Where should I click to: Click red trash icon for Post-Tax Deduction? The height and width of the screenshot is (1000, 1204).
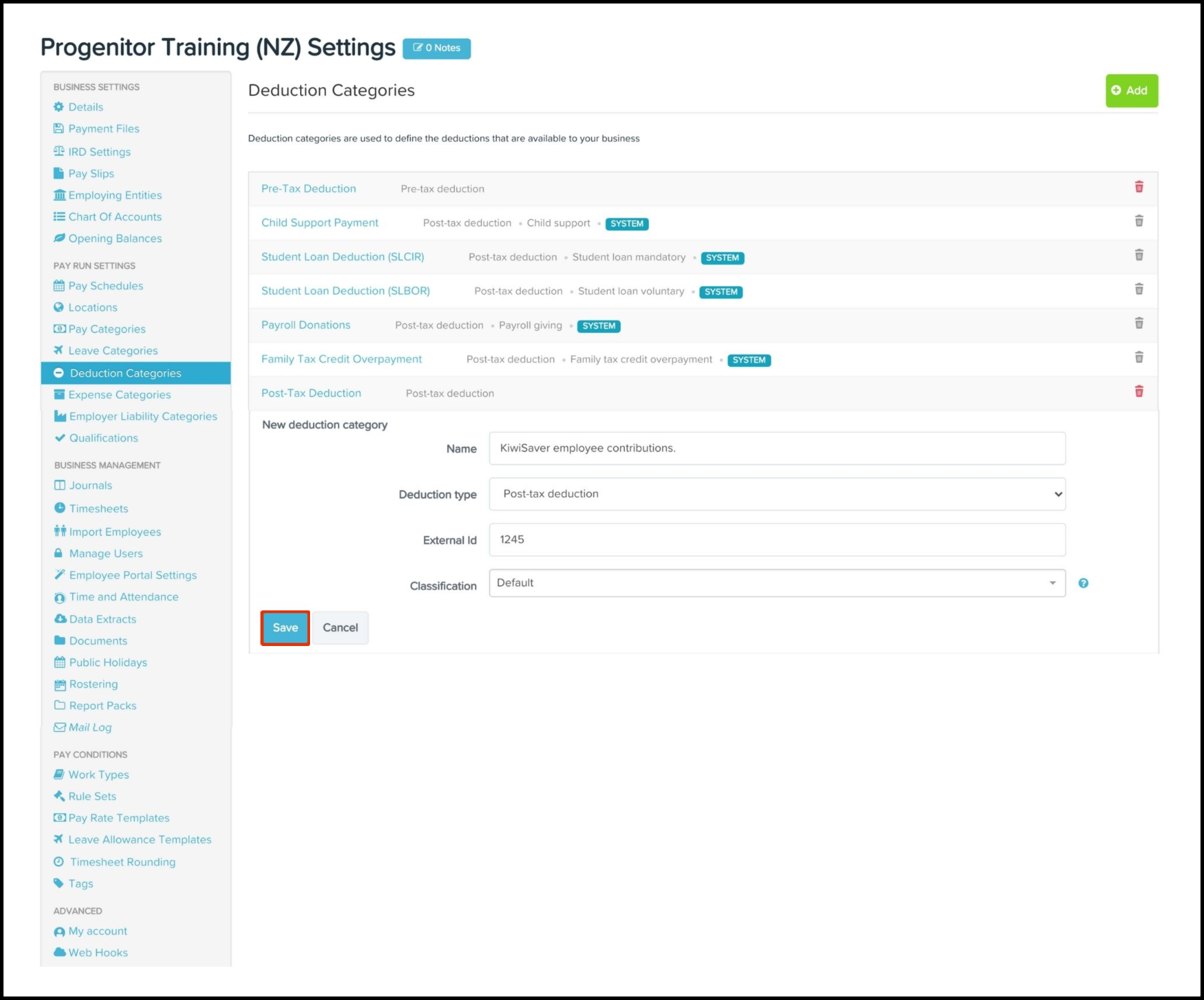click(1139, 391)
